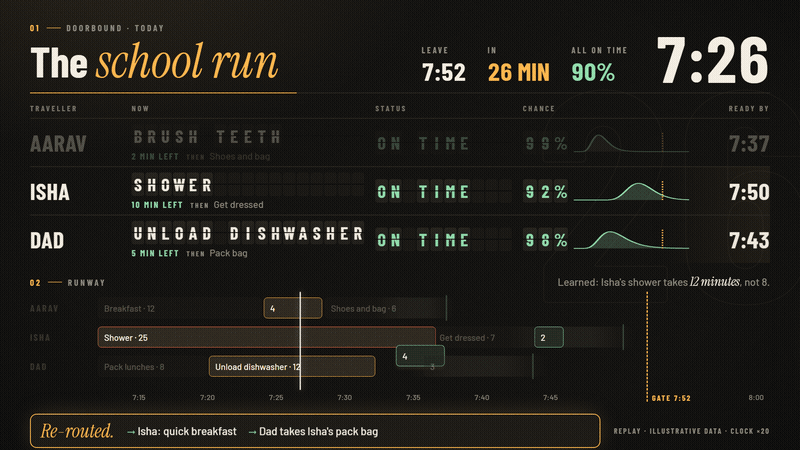Click the DOORBOUND · TODAY heading
The height and width of the screenshot is (450, 800).
coord(115,29)
